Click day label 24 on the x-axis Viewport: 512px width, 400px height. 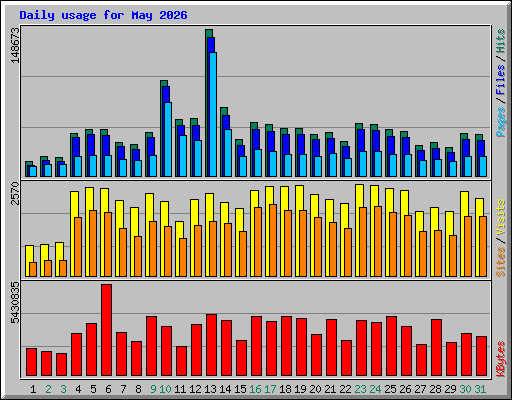coord(375,389)
